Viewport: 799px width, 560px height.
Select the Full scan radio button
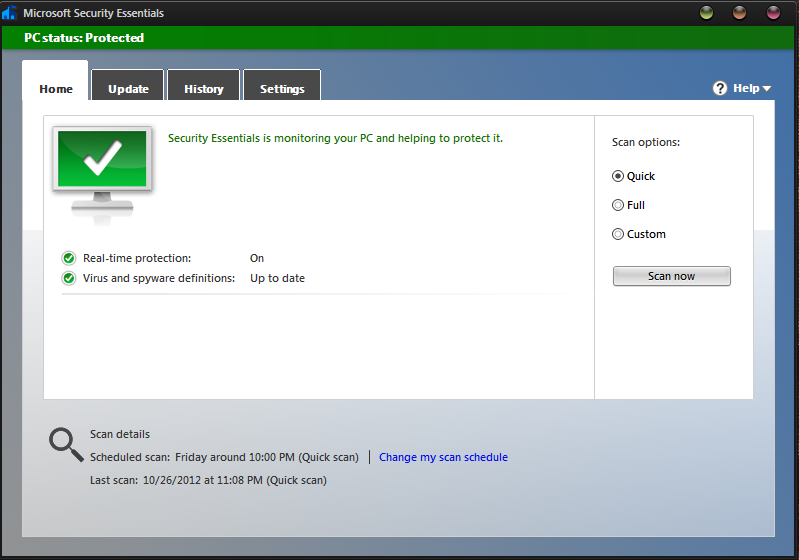618,205
